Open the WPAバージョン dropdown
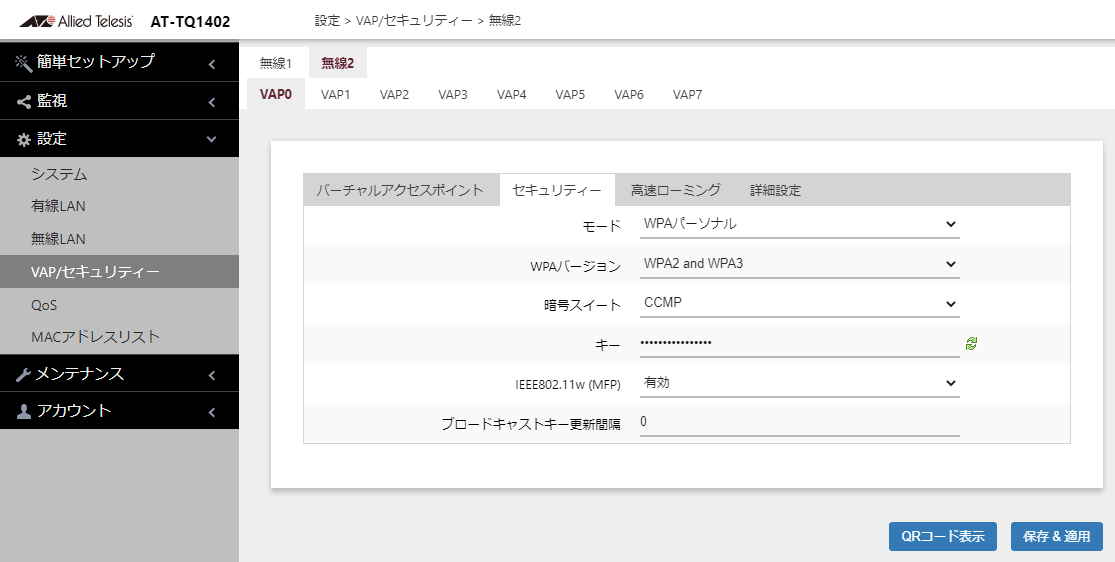 click(x=799, y=264)
